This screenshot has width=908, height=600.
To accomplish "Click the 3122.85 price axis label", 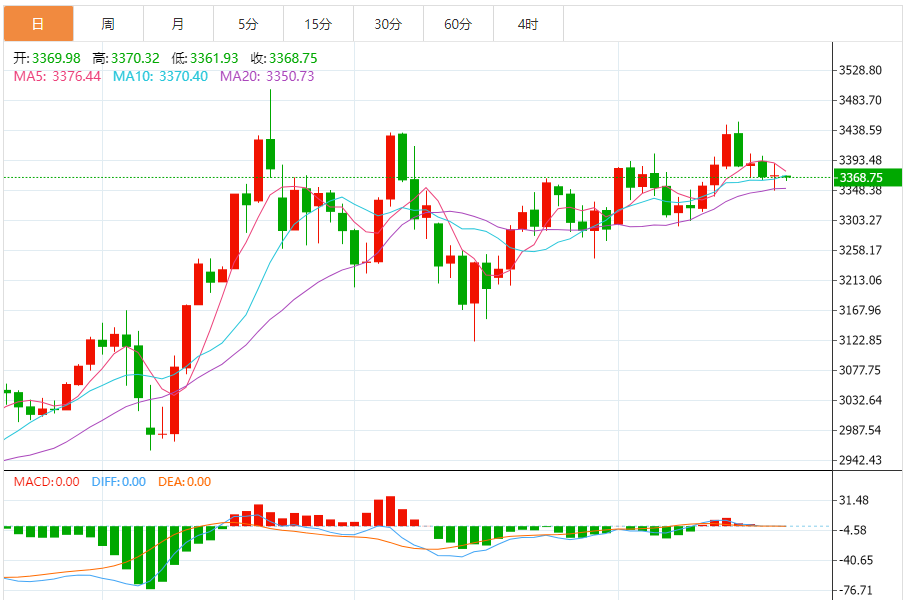I will click(x=861, y=340).
